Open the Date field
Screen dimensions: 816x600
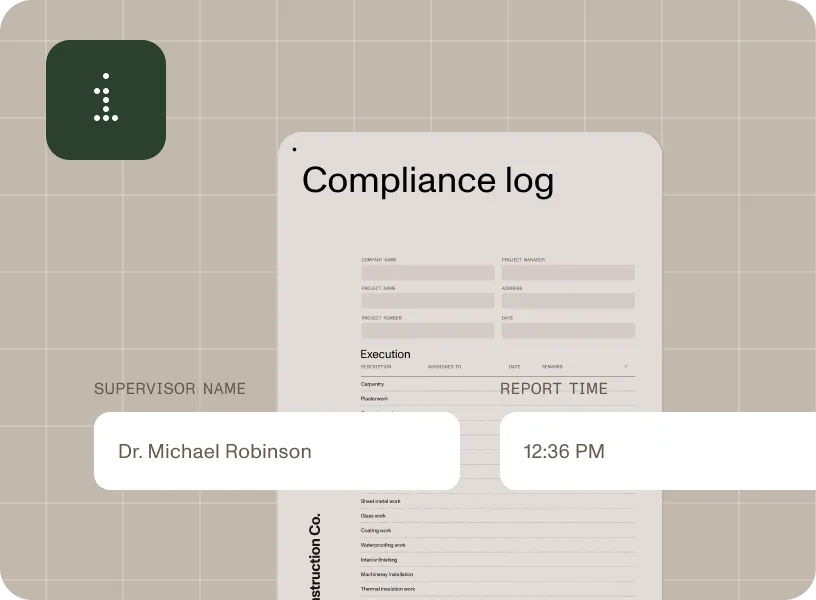tap(568, 330)
